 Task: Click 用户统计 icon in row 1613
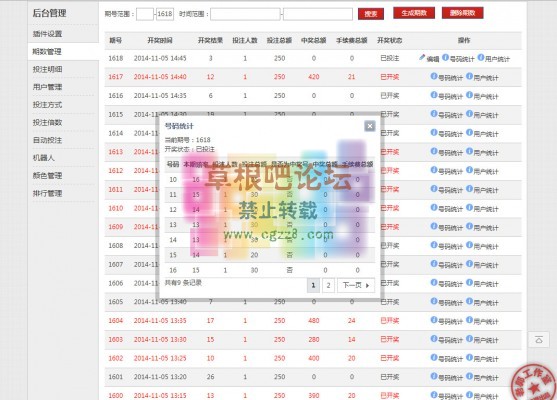(469, 151)
